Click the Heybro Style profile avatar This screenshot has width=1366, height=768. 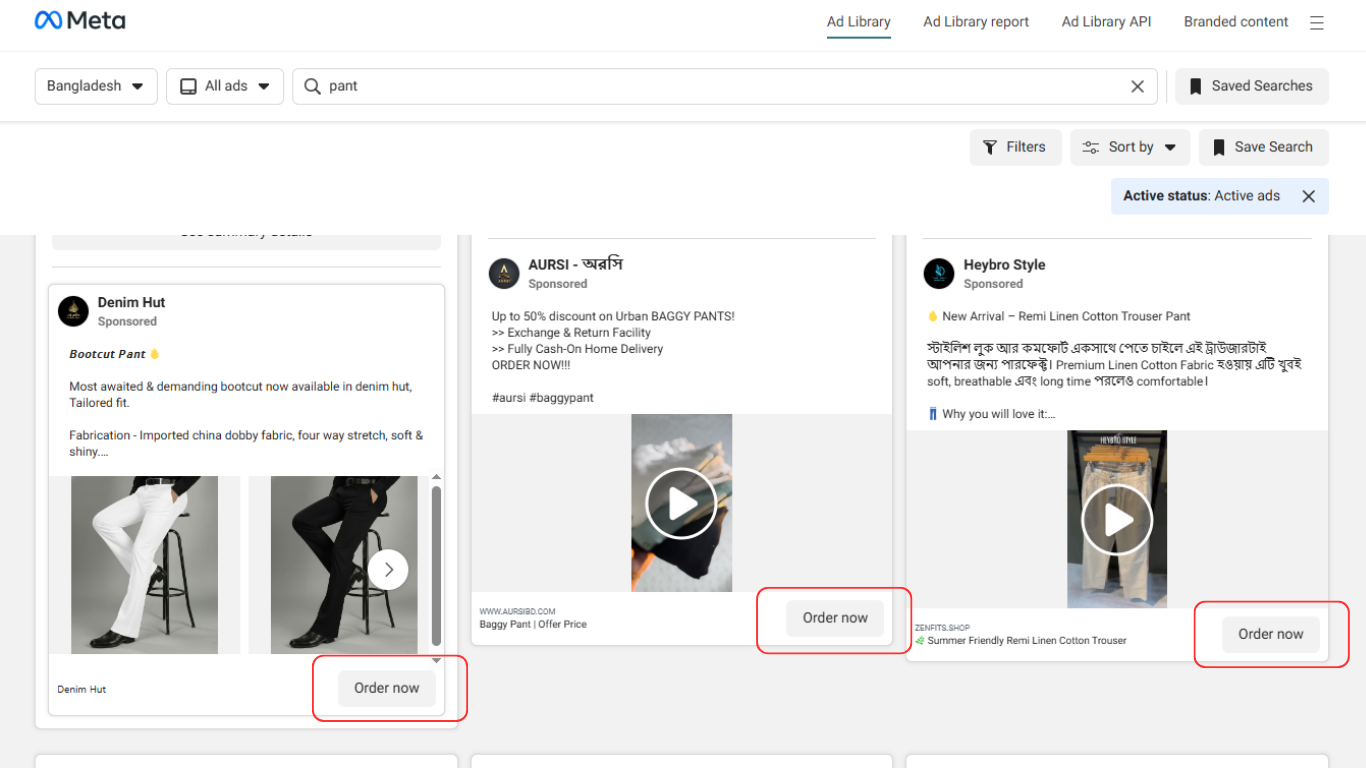click(939, 273)
